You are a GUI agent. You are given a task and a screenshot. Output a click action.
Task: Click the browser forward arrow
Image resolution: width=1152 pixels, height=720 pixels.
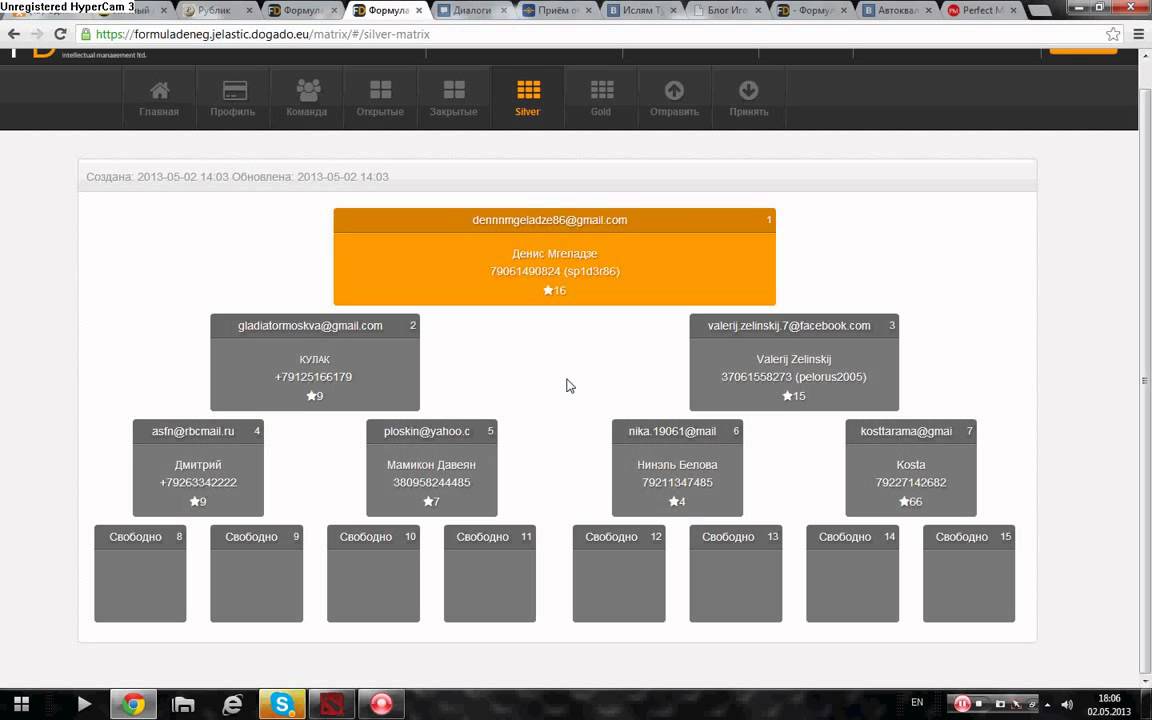tap(37, 34)
